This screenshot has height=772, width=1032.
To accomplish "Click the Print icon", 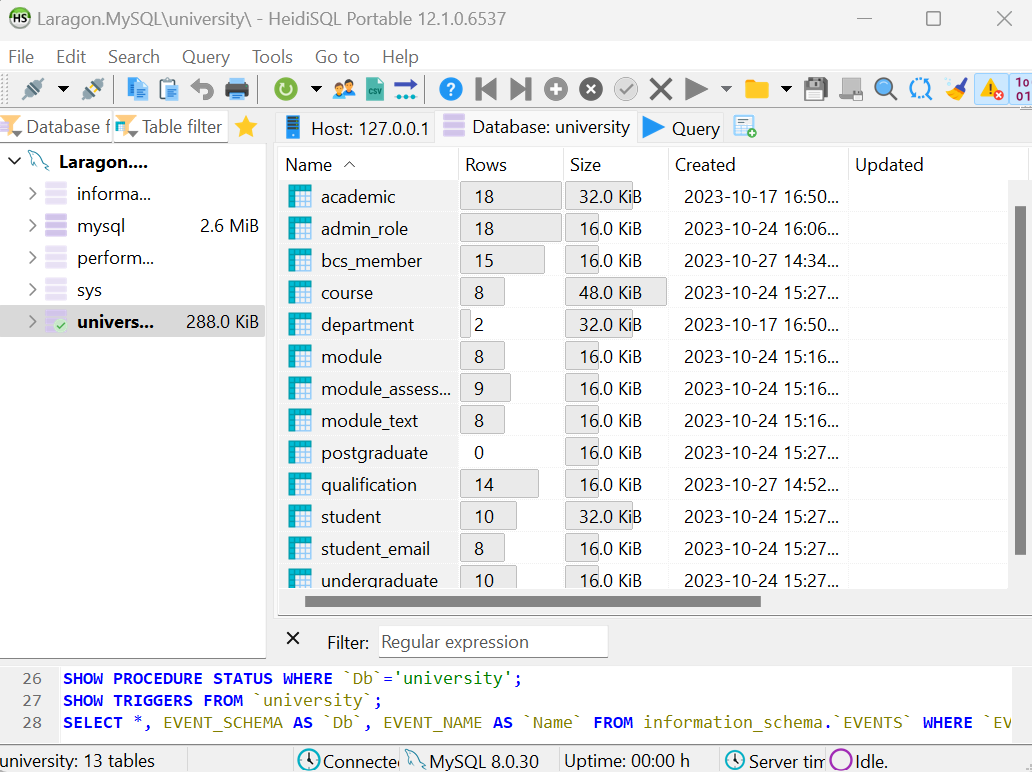I will 237,88.
